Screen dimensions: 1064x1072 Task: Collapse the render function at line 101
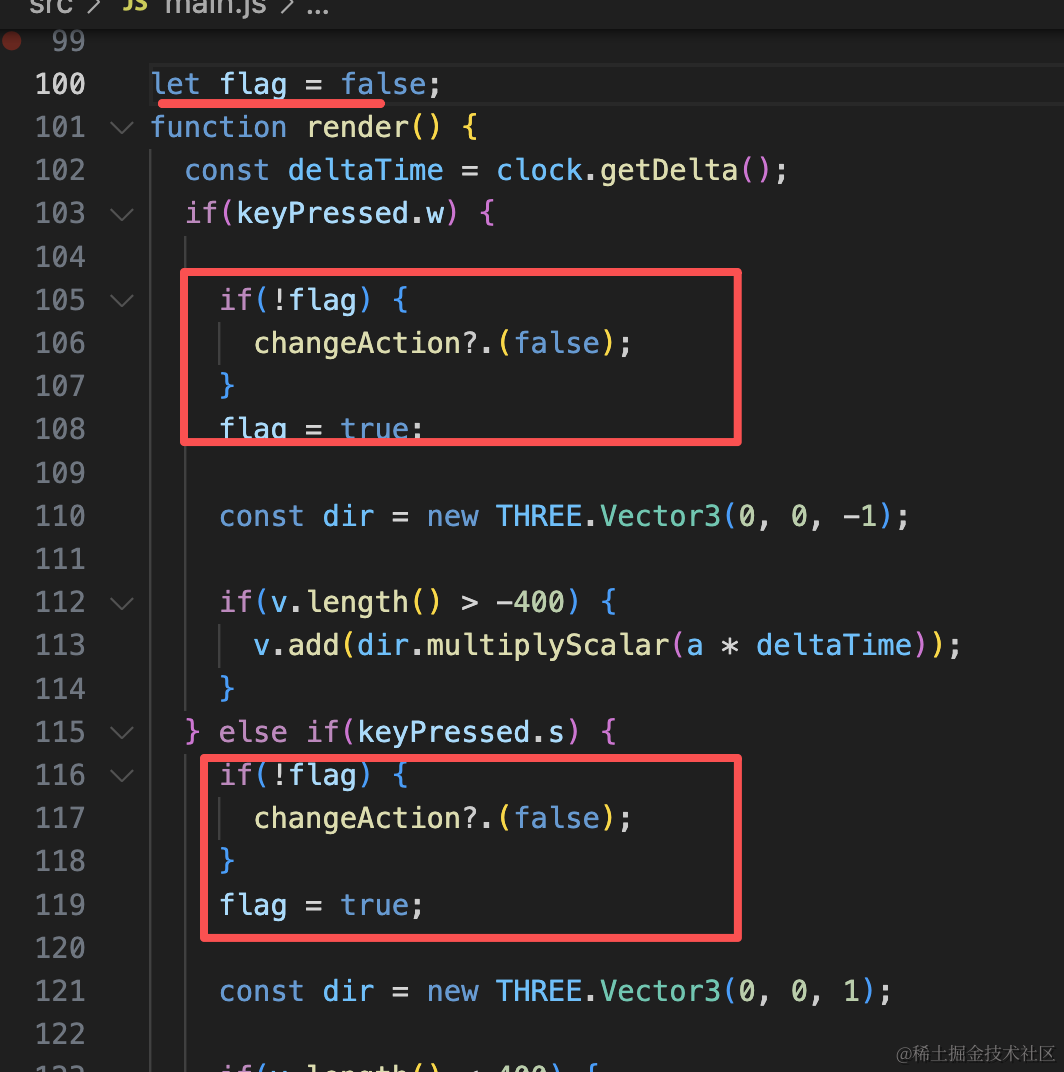point(122,128)
